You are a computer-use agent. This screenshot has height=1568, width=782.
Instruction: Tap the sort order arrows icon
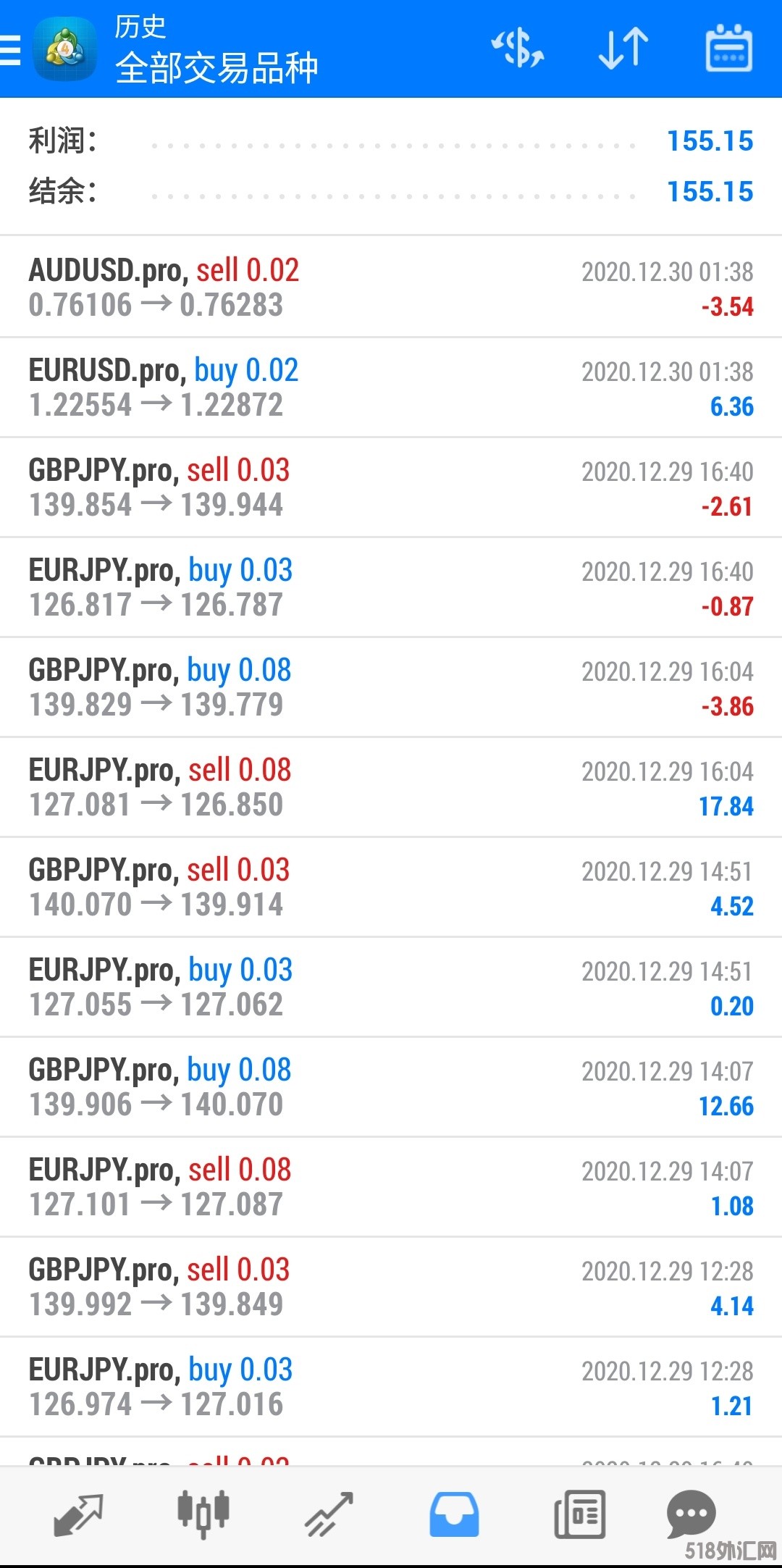[x=623, y=49]
